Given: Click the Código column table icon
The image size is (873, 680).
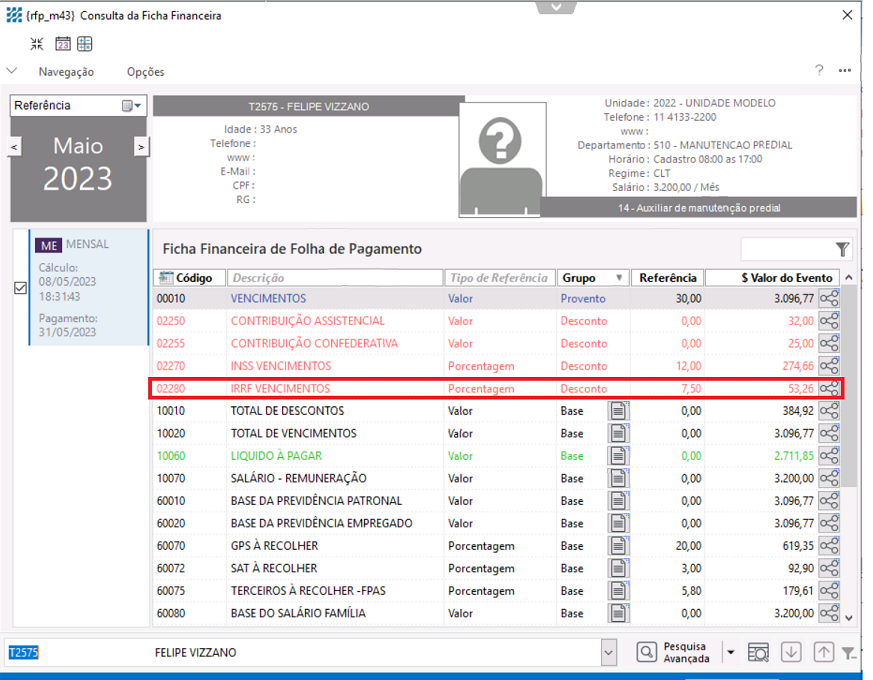Looking at the screenshot, I should 166,277.
